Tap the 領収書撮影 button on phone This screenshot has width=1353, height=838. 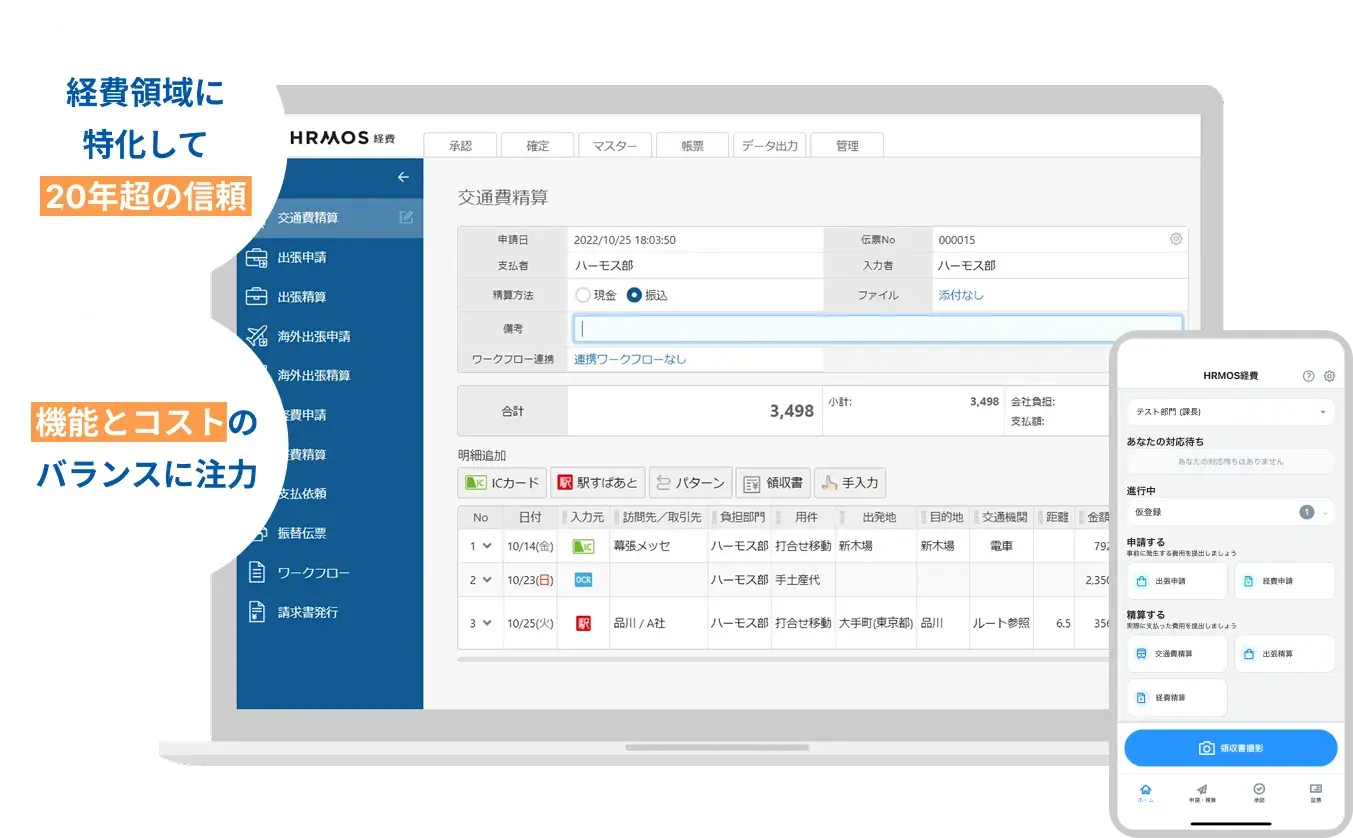(1230, 748)
